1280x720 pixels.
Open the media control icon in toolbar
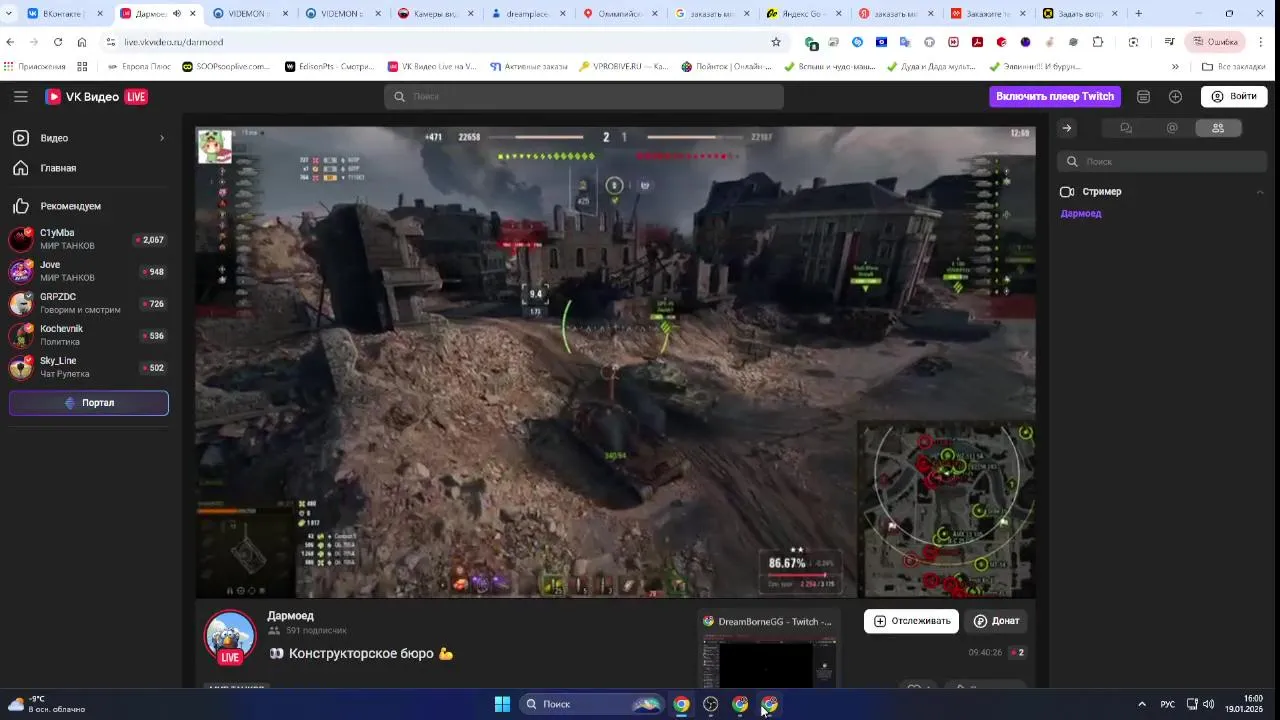click(x=1169, y=42)
